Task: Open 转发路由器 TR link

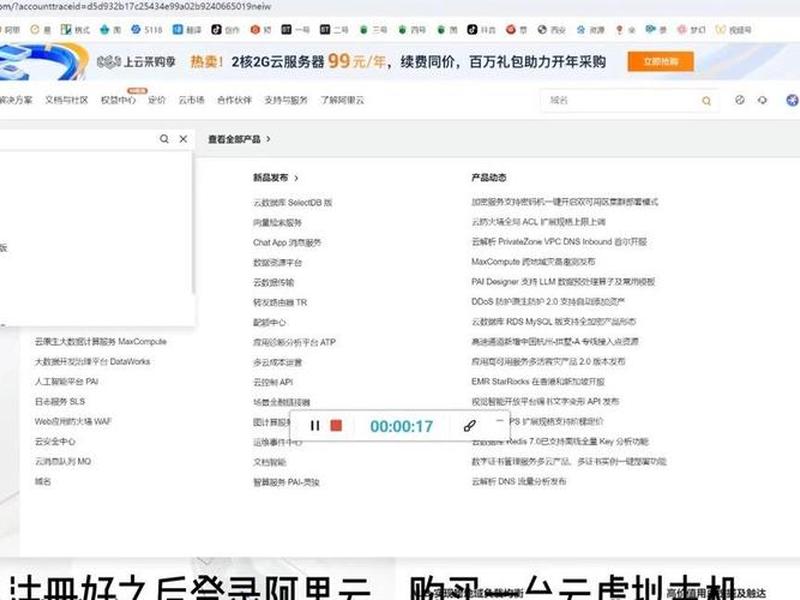Action: [x=280, y=303]
